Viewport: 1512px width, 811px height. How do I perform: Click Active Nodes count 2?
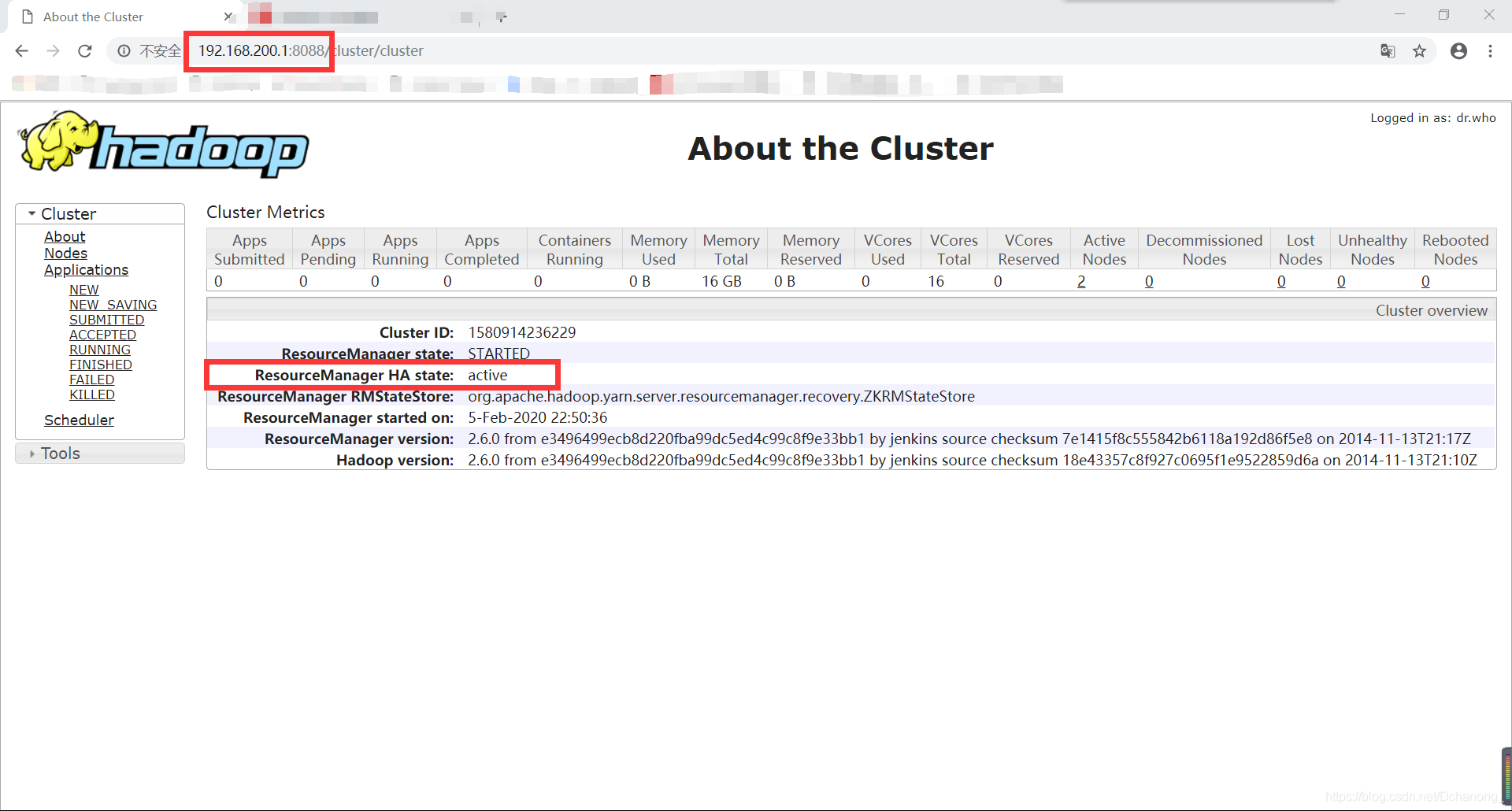(1081, 281)
